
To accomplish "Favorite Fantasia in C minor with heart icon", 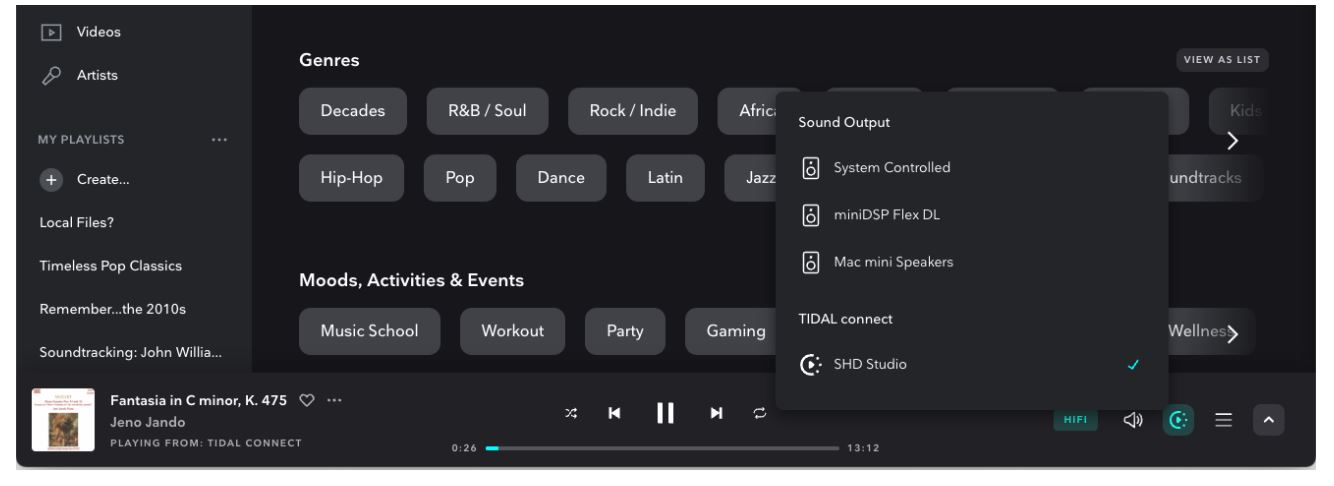I will coord(307,401).
